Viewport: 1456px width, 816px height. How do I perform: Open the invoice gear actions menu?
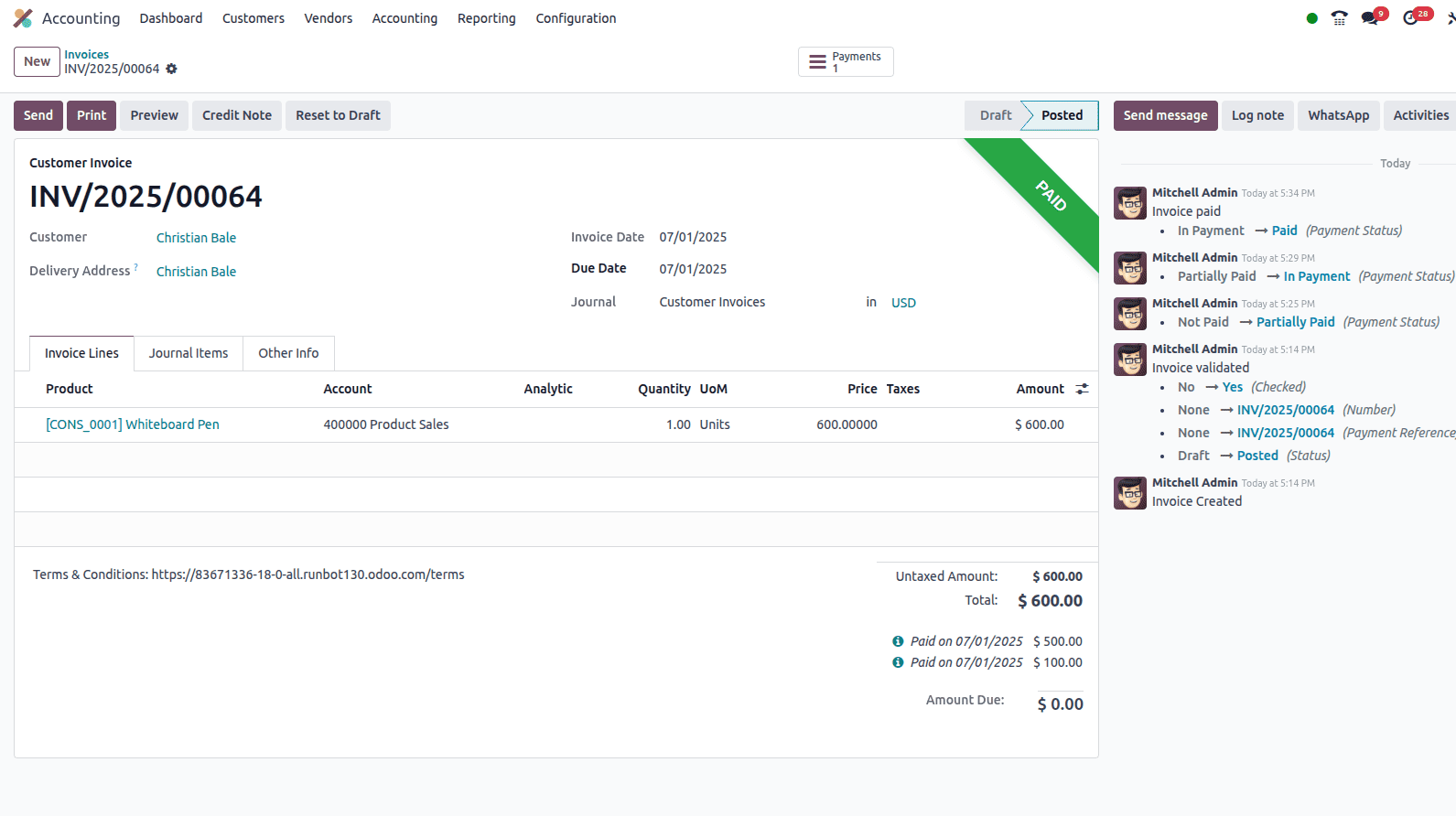(x=171, y=69)
